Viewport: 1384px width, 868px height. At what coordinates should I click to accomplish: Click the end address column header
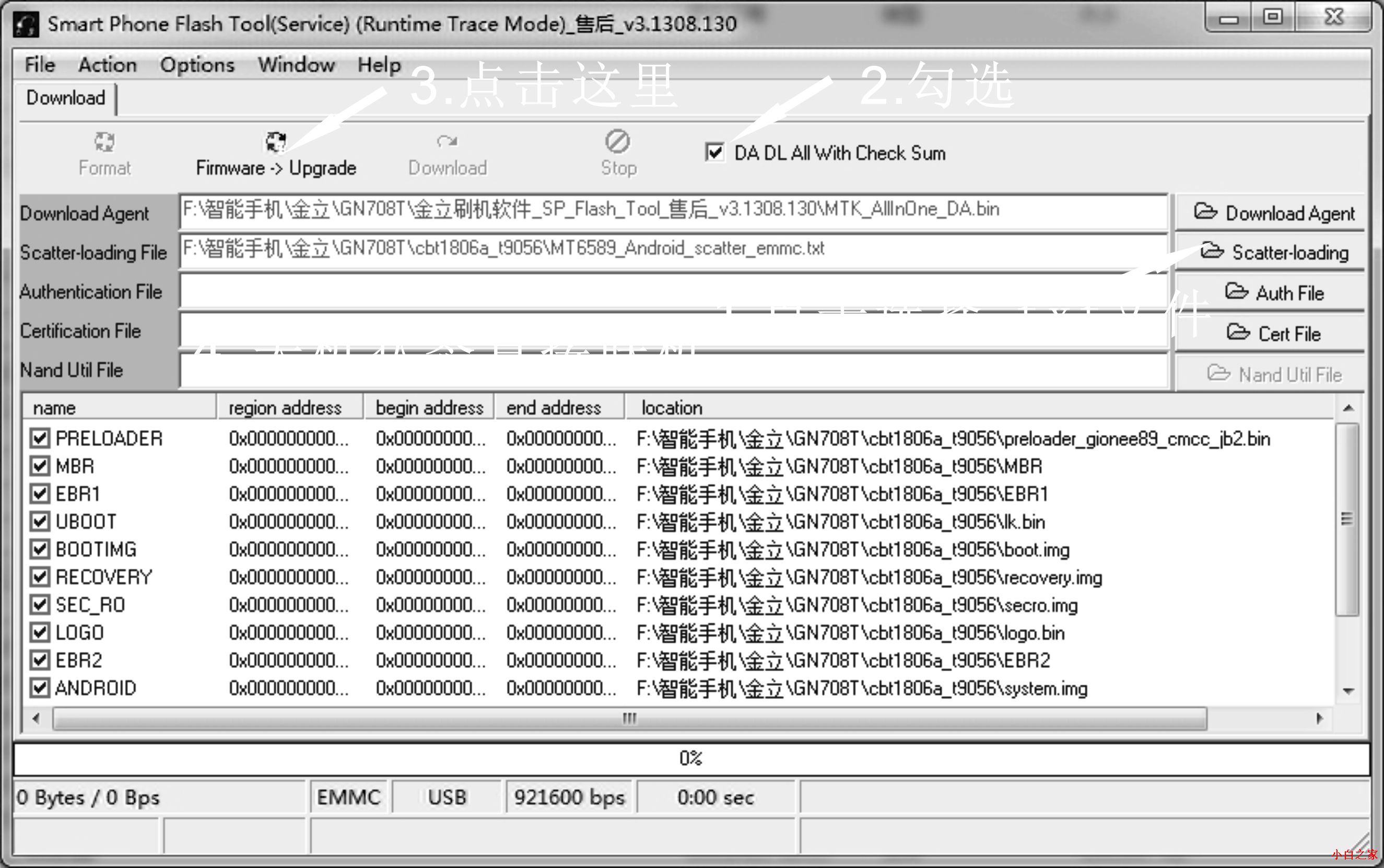click(560, 407)
